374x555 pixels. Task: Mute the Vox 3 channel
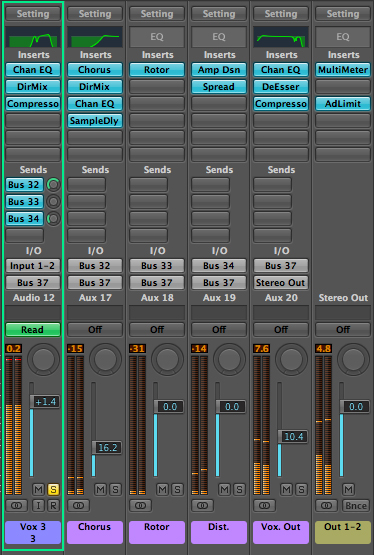[38, 490]
